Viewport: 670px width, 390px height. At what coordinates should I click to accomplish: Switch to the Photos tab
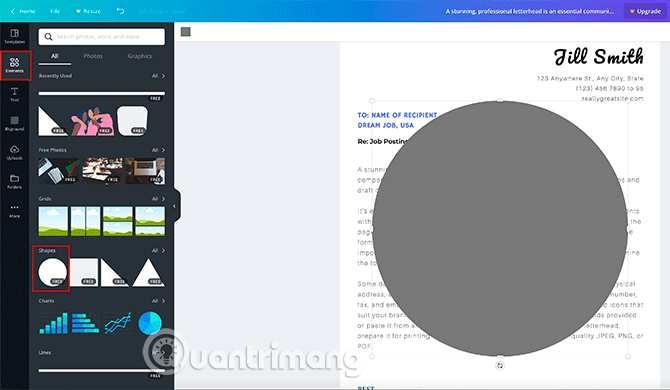point(93,56)
